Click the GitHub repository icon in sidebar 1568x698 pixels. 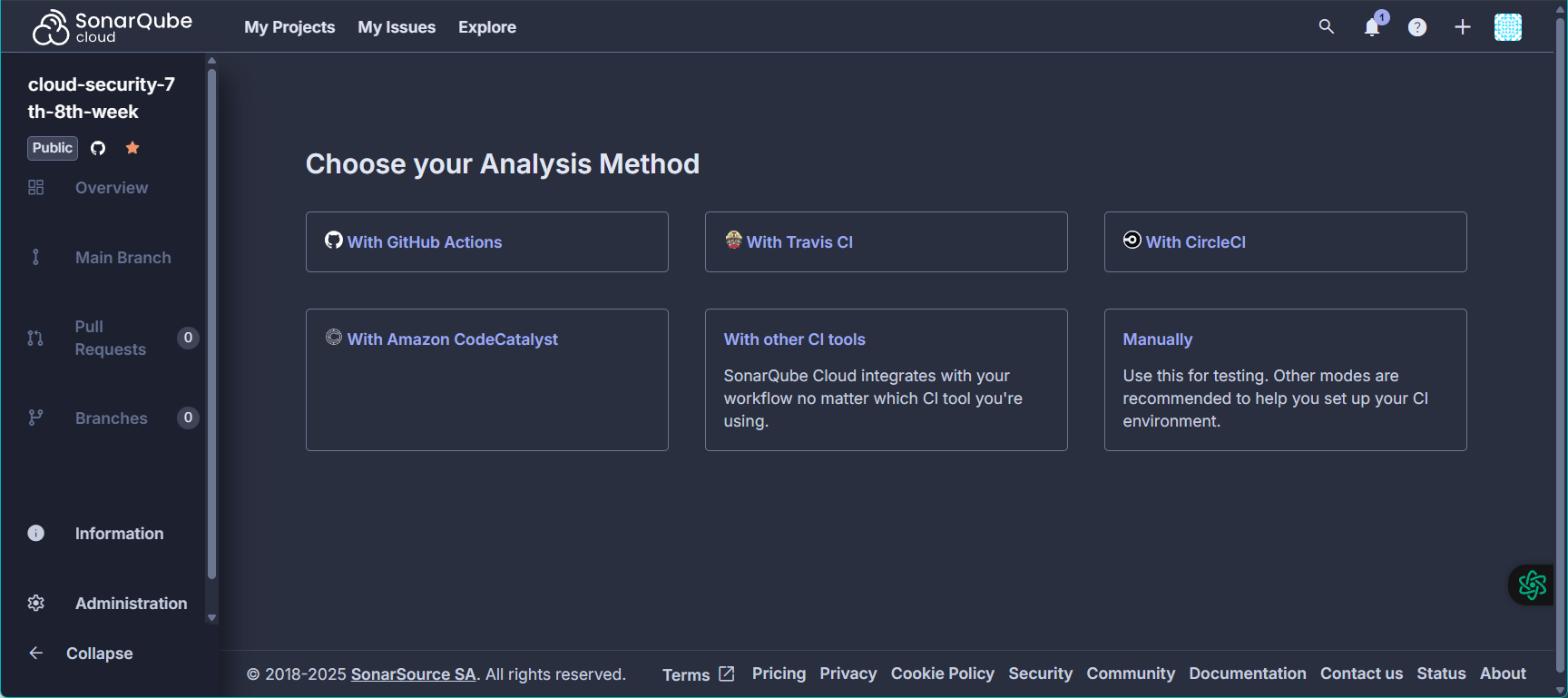click(98, 148)
